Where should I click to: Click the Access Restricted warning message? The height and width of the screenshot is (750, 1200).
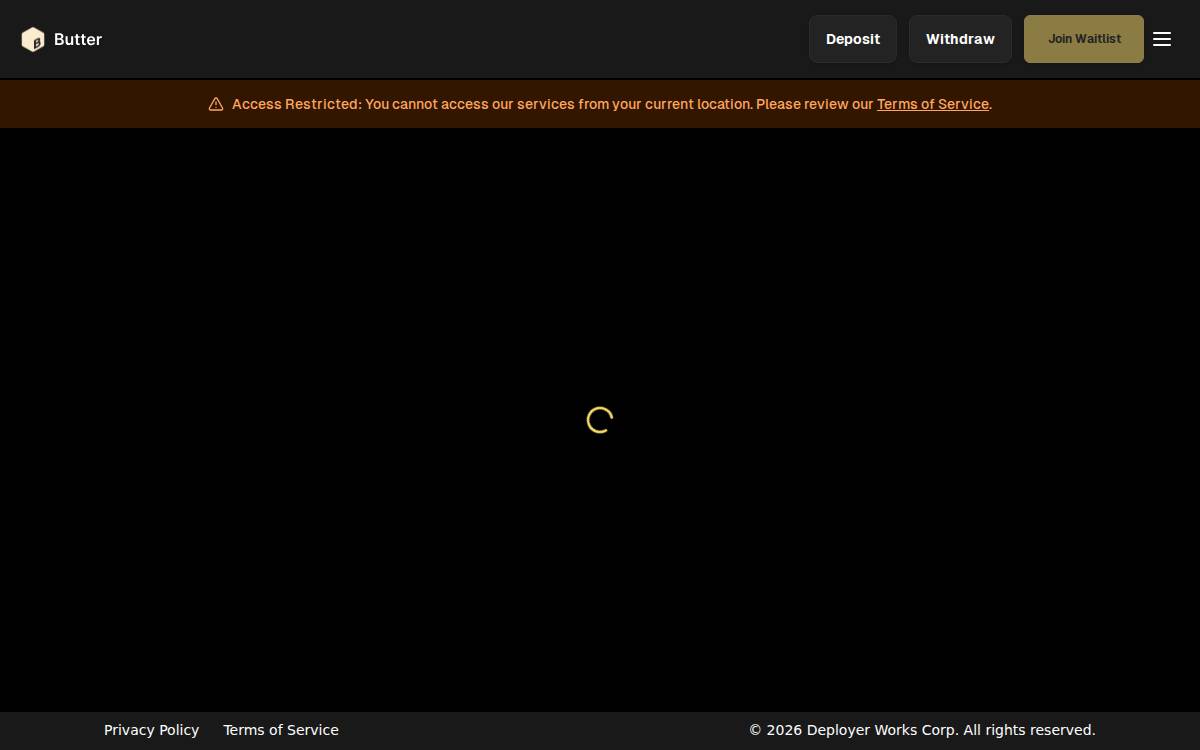click(611, 104)
